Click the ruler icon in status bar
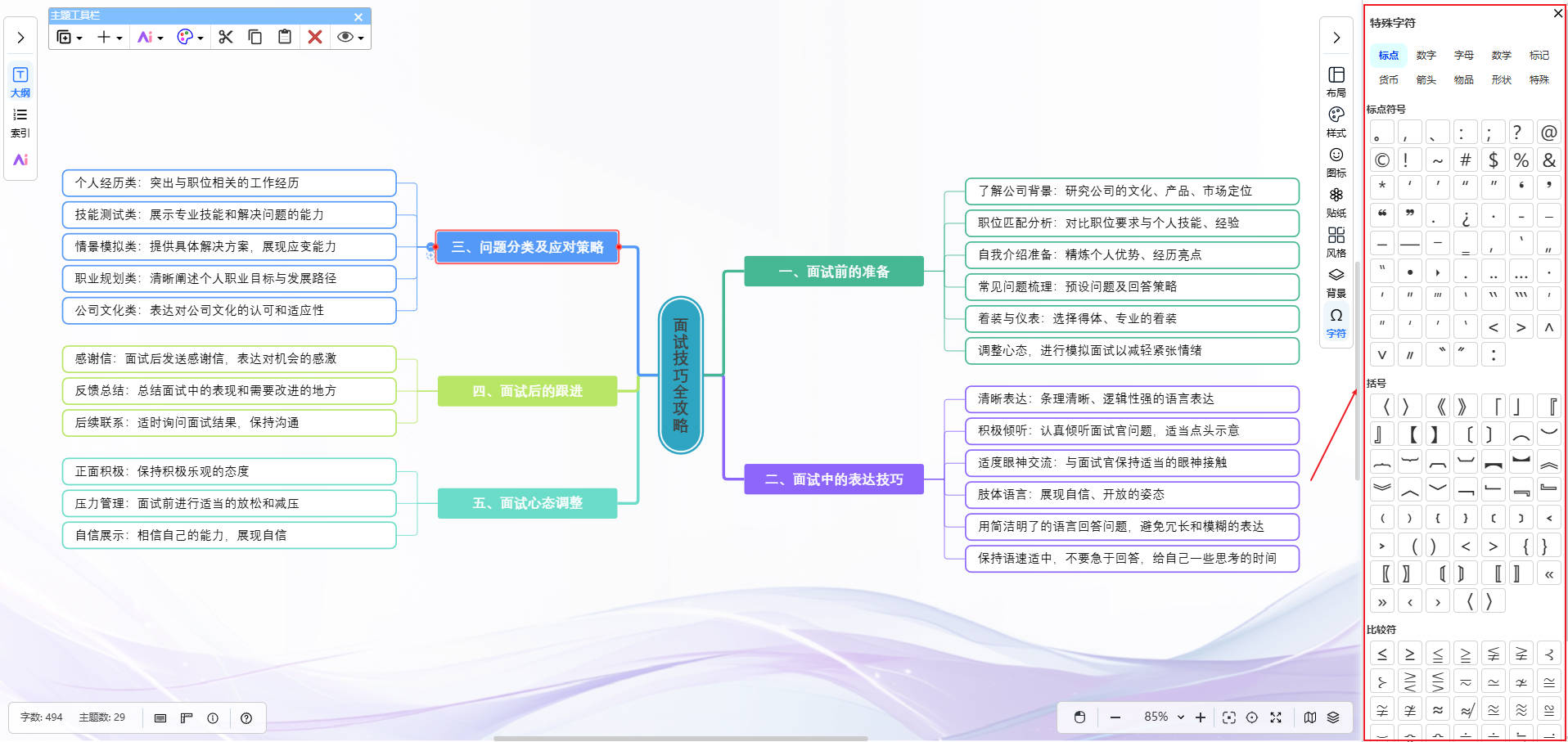 [x=187, y=718]
